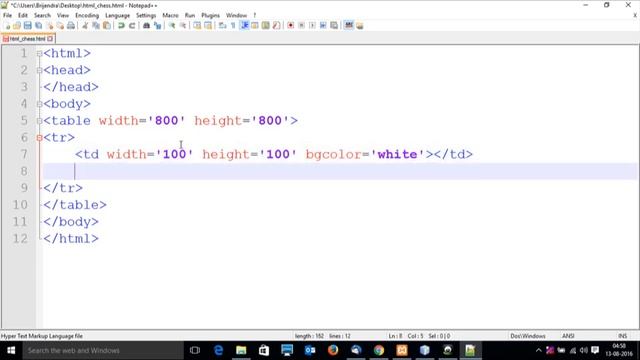Click the ANSI encoding status field
640x360 pixels.
(568, 336)
